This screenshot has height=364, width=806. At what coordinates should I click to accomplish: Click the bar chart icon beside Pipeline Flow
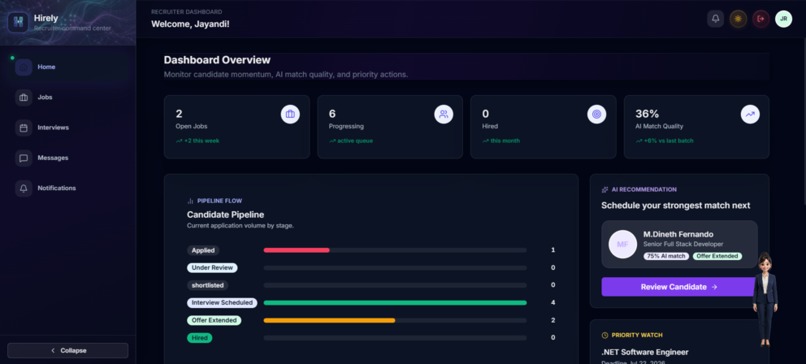tap(190, 201)
